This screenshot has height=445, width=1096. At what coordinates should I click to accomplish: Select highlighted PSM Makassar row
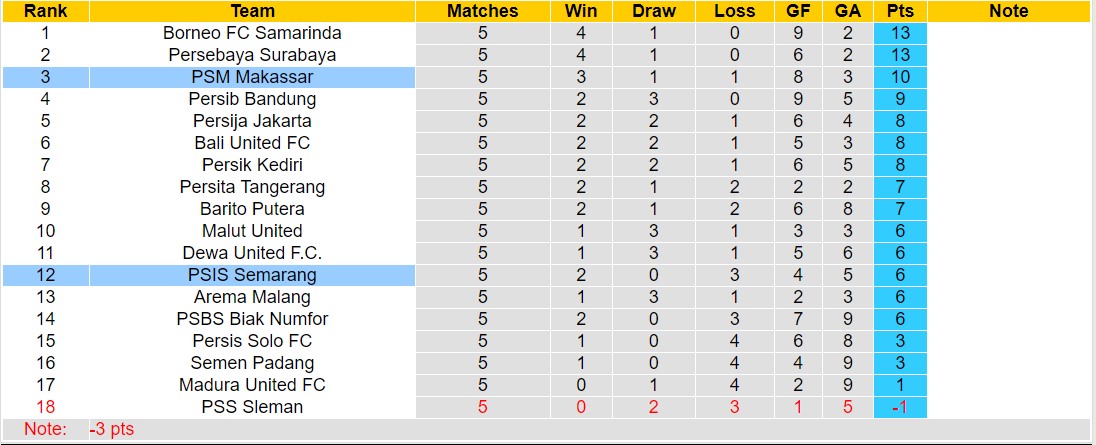tap(252, 77)
